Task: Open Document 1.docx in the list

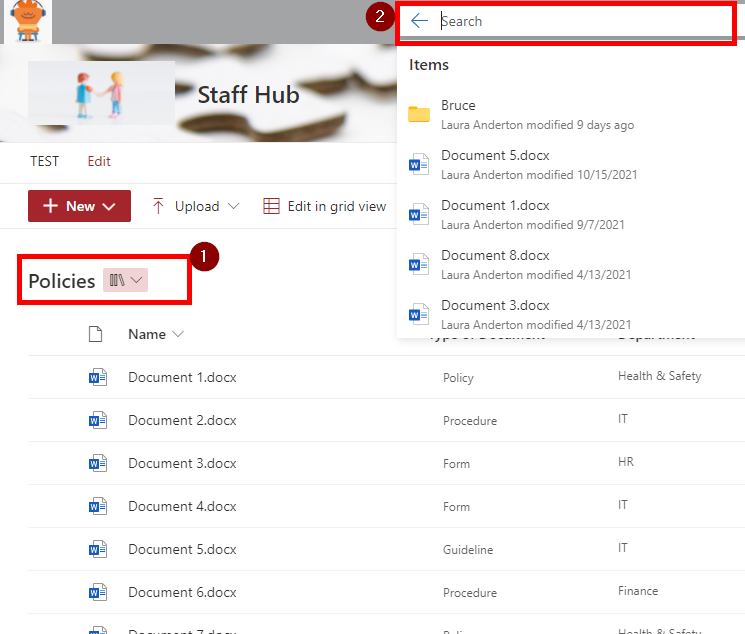Action: click(182, 377)
